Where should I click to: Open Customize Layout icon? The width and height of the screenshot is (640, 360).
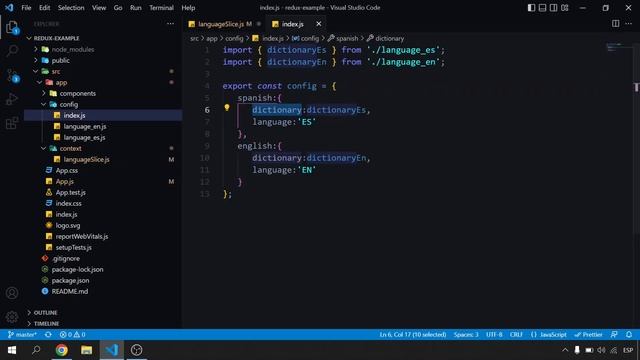click(x=564, y=8)
